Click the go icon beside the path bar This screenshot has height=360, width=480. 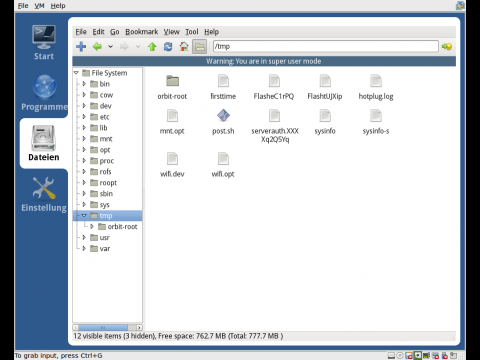coord(447,47)
